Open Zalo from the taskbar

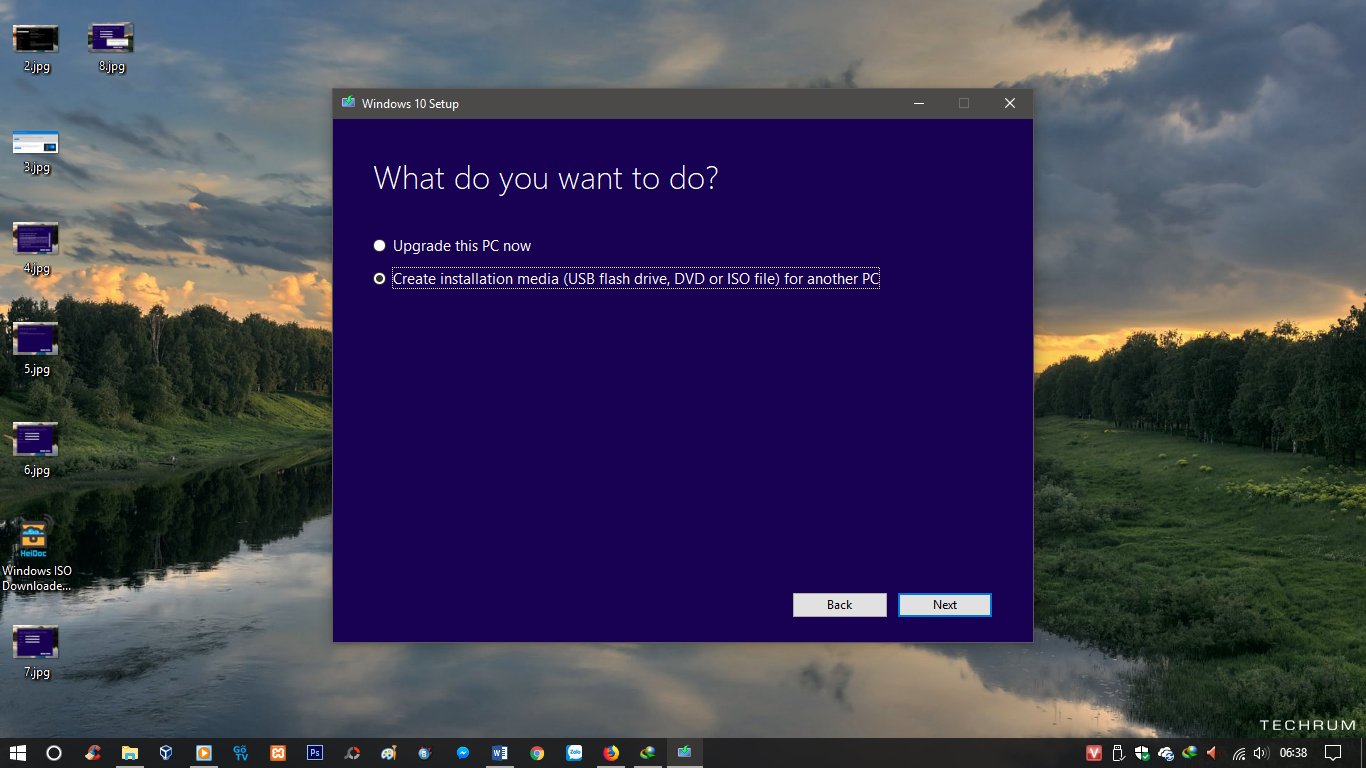pos(574,753)
